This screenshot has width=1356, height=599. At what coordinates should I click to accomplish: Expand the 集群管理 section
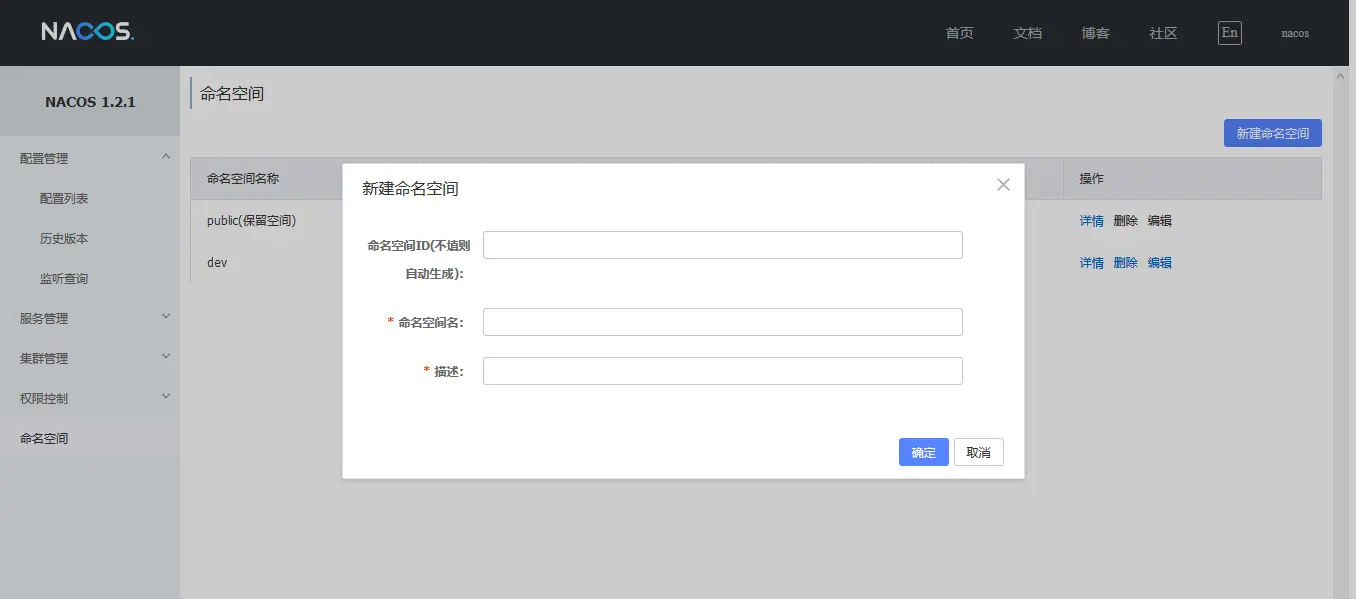[x=90, y=358]
